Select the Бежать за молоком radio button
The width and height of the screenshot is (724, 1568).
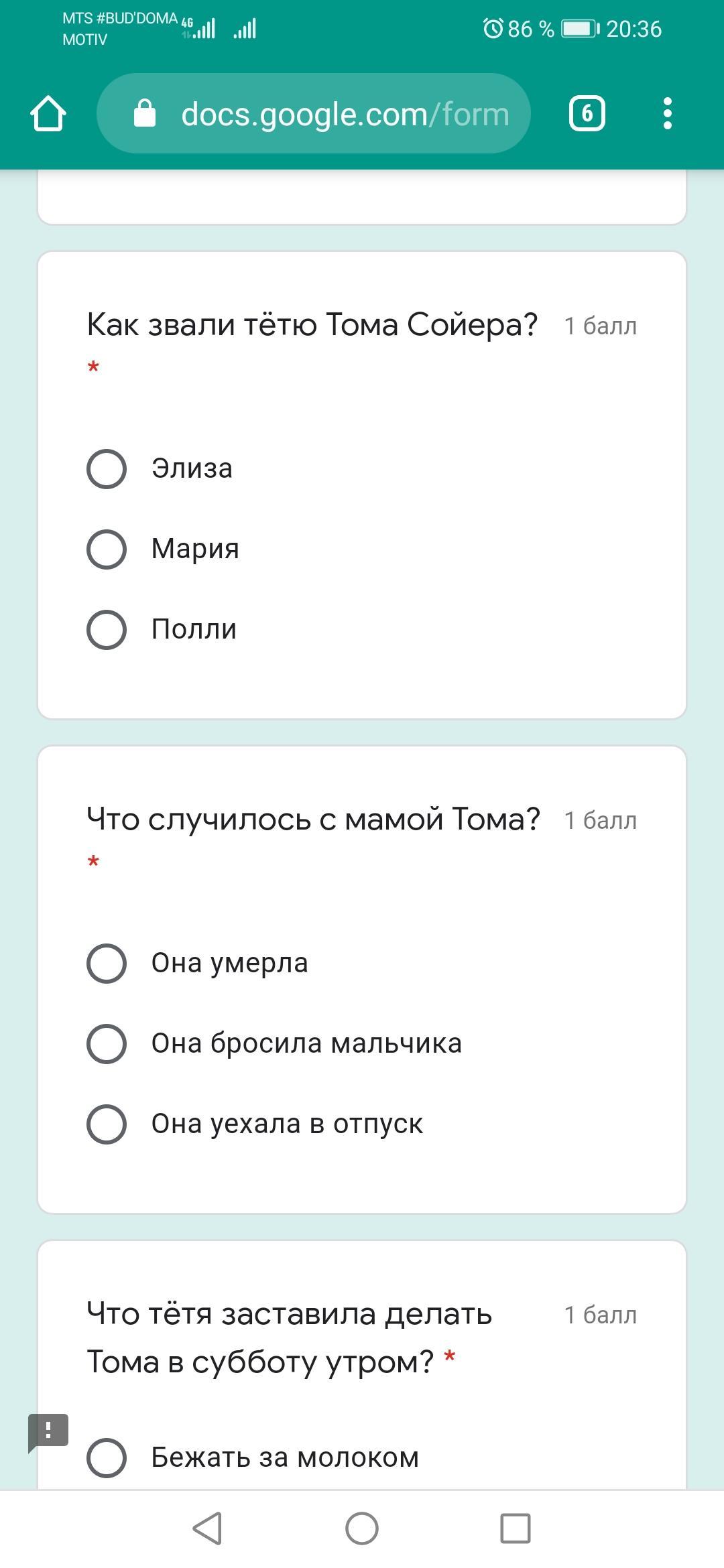[x=107, y=1457]
